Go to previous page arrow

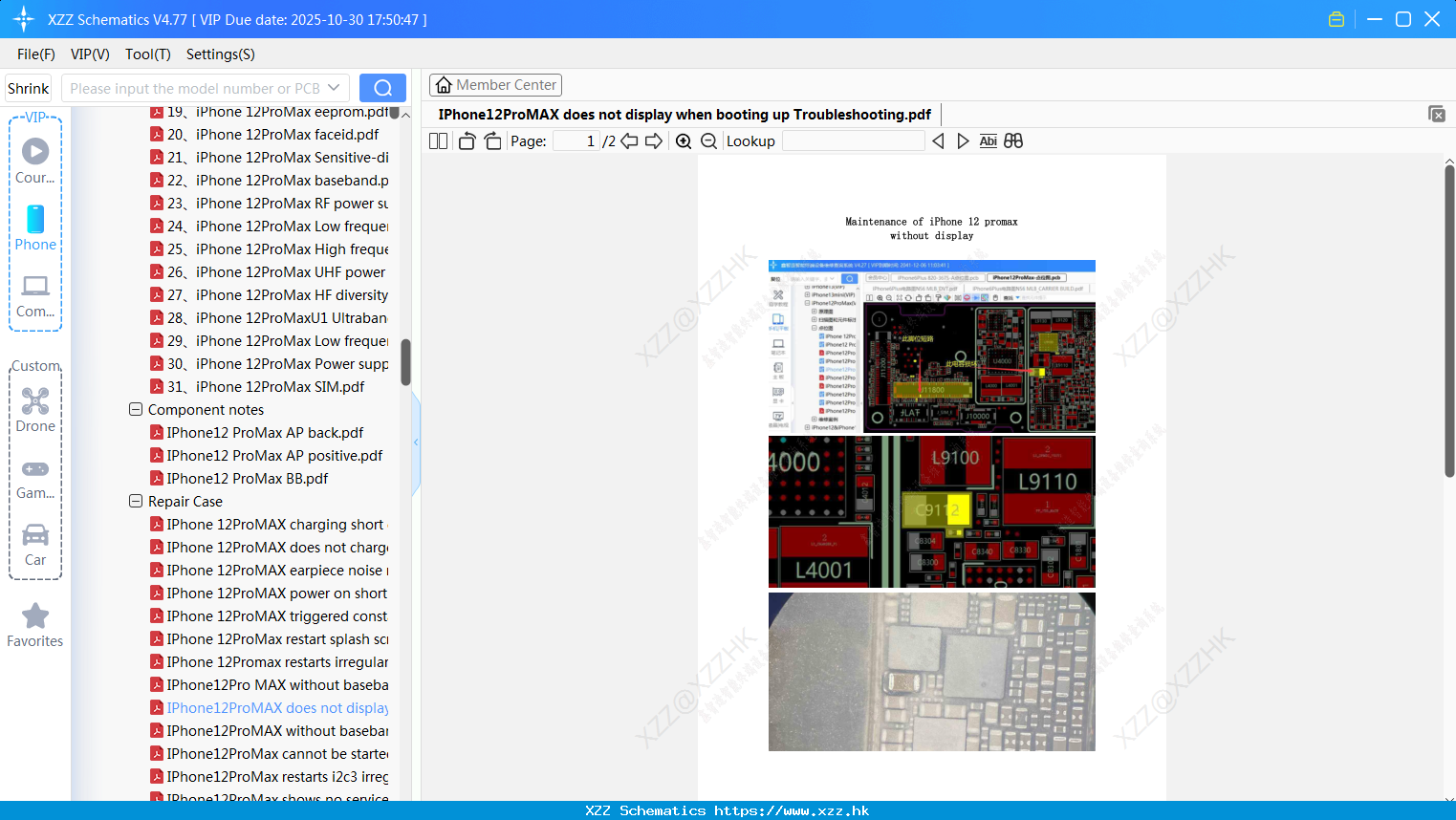coord(629,140)
